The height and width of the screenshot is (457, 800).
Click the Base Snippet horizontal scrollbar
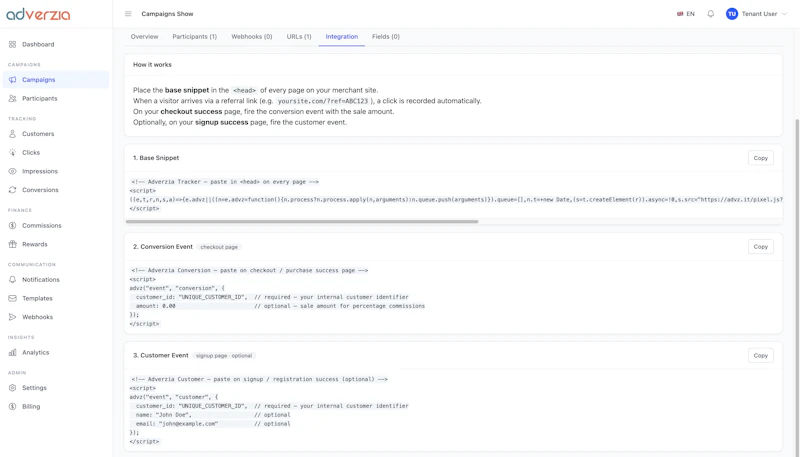coord(302,221)
